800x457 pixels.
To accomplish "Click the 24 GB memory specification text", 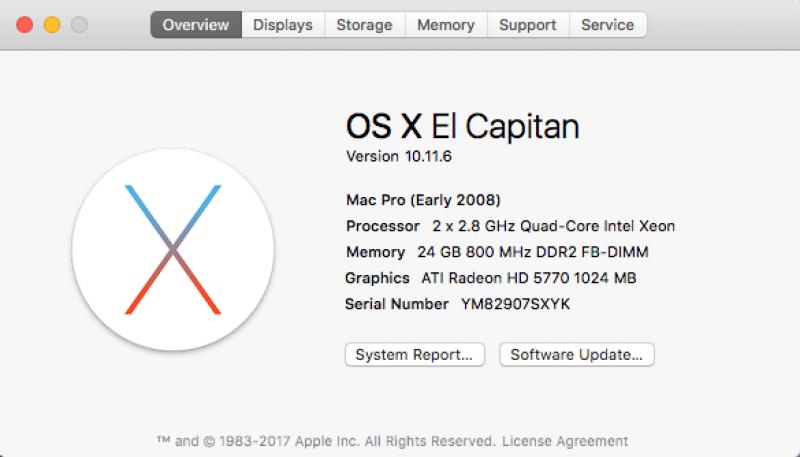I will point(533,252).
